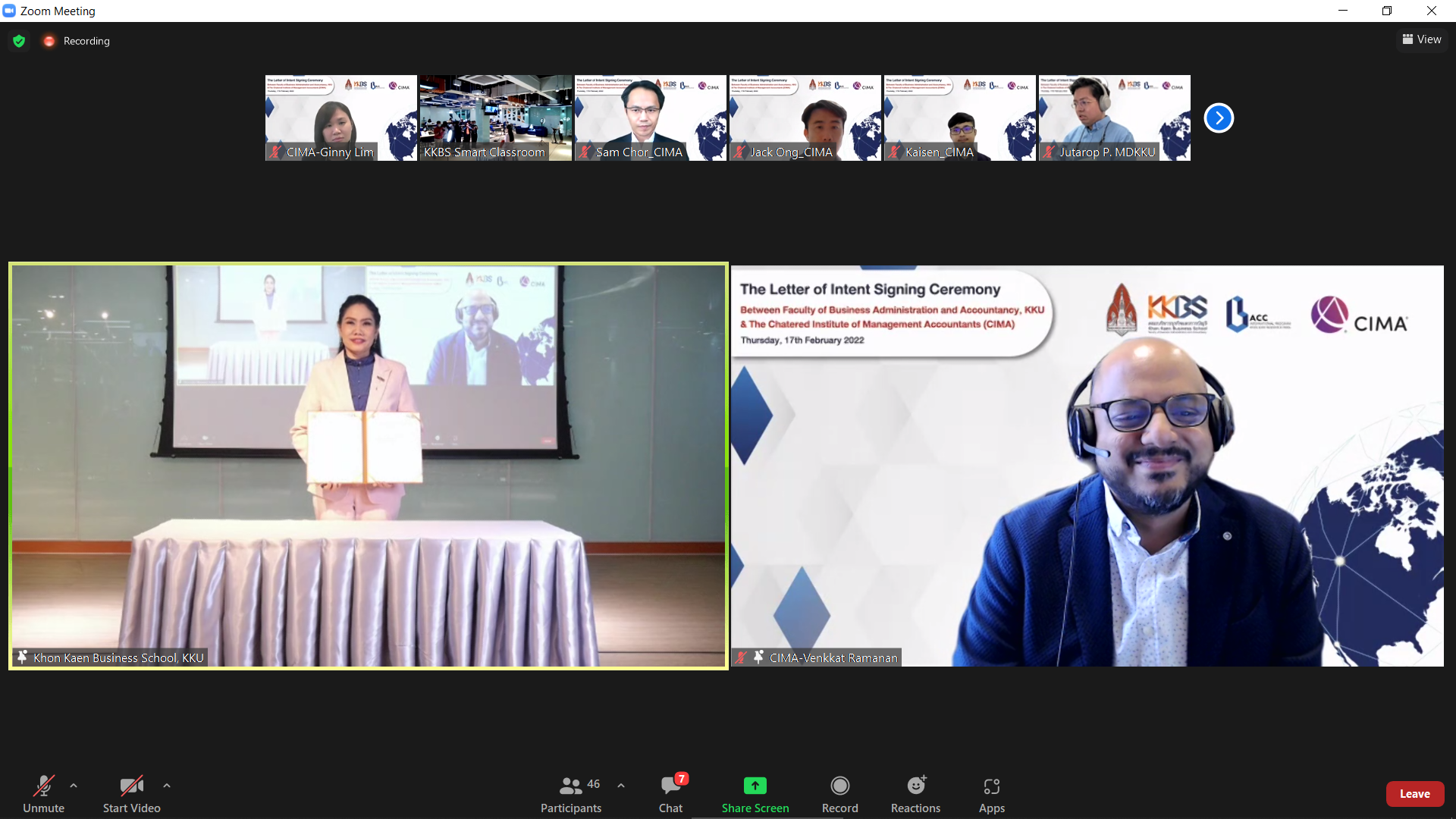Click CIMA-Venkkat Ramanan name label

point(833,657)
